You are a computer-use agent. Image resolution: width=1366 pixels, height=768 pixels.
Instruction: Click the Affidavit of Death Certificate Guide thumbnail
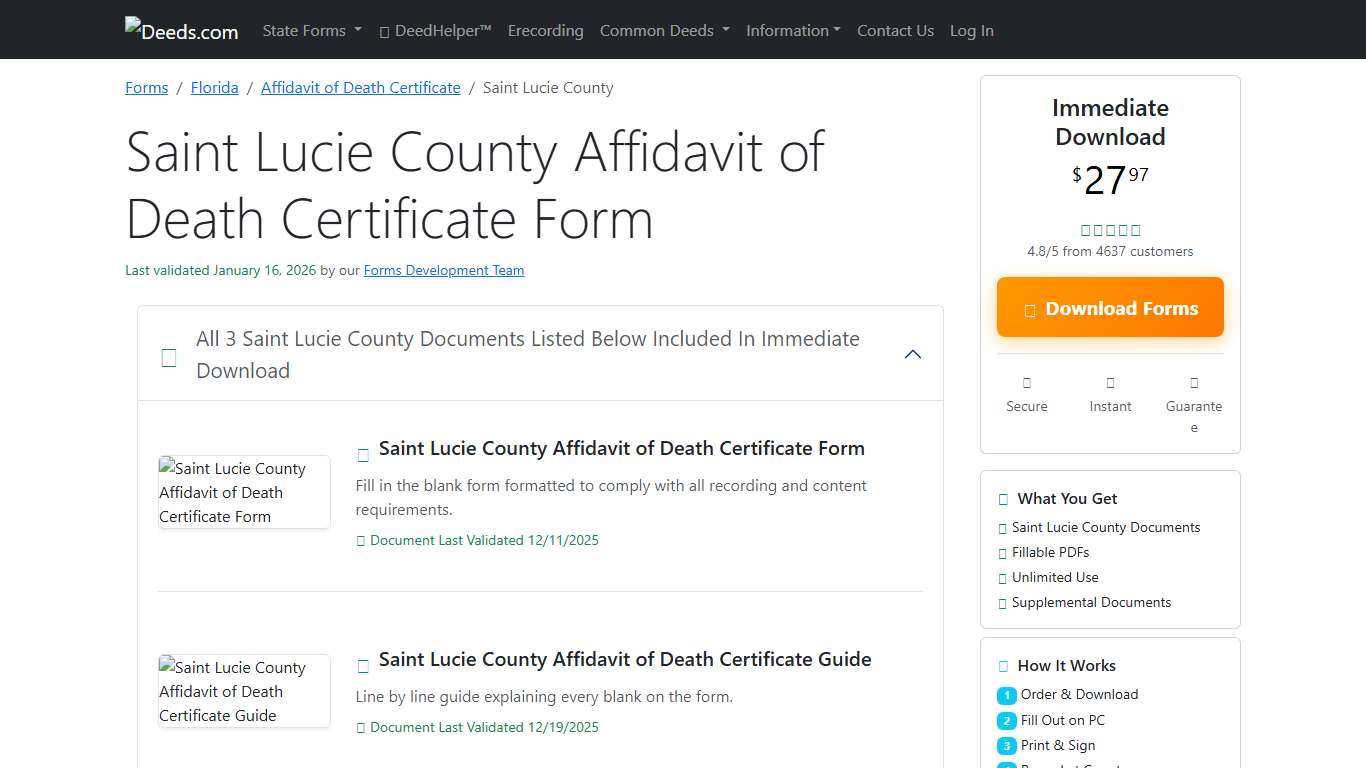click(x=243, y=691)
